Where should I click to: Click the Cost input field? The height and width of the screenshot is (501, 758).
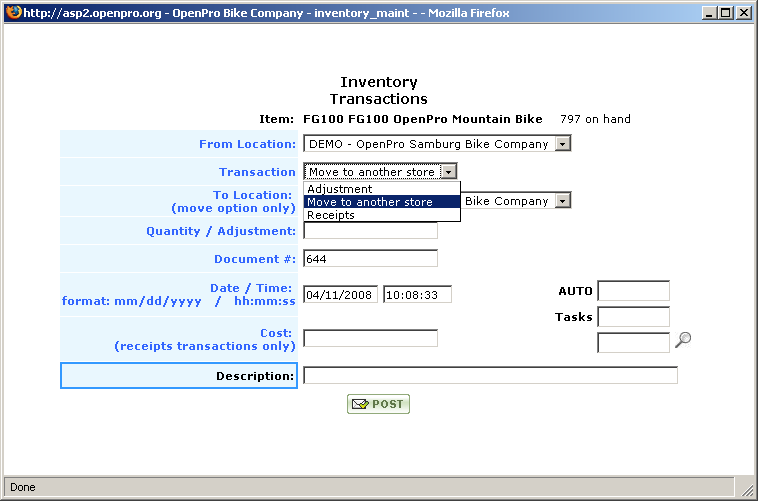coord(370,338)
